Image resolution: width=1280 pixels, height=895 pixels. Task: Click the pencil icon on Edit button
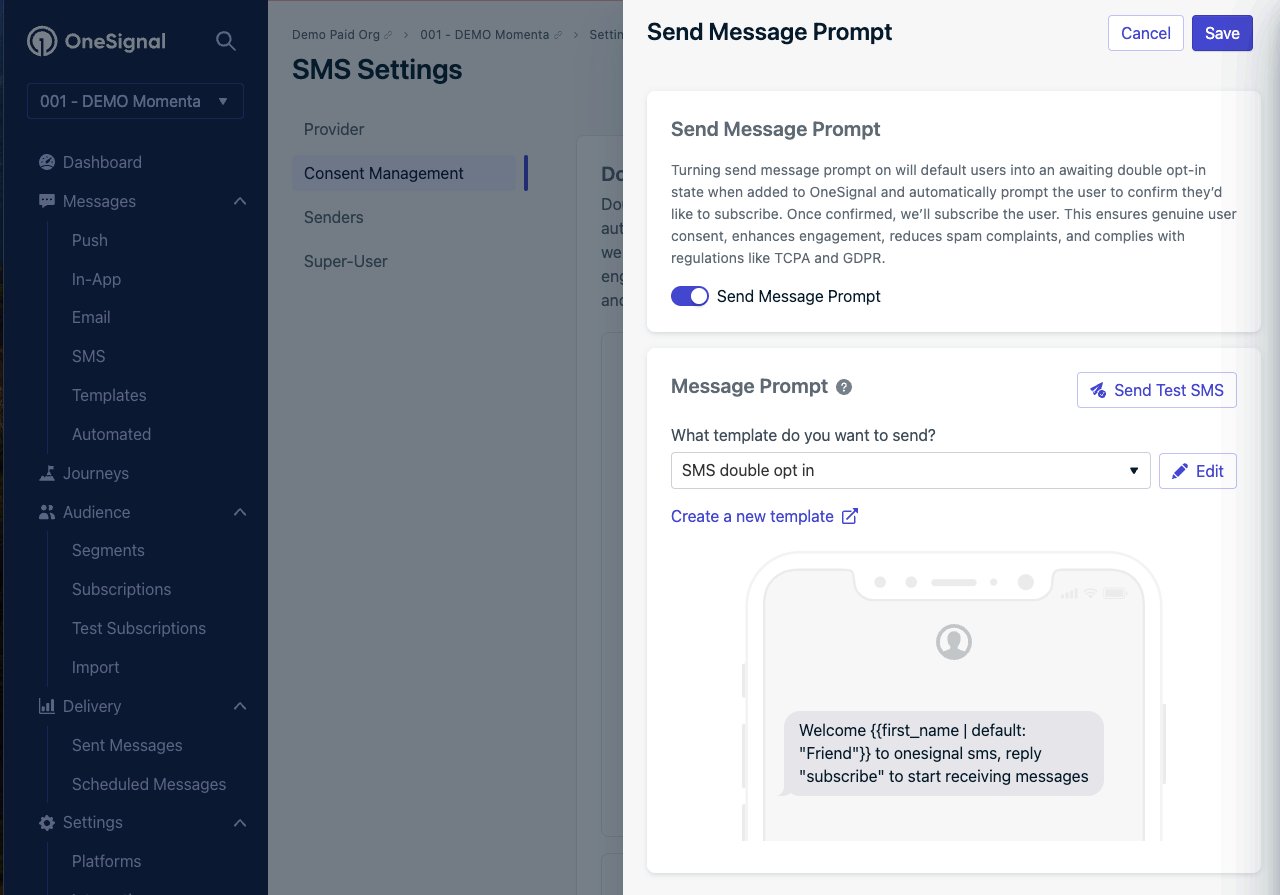tap(1181, 471)
